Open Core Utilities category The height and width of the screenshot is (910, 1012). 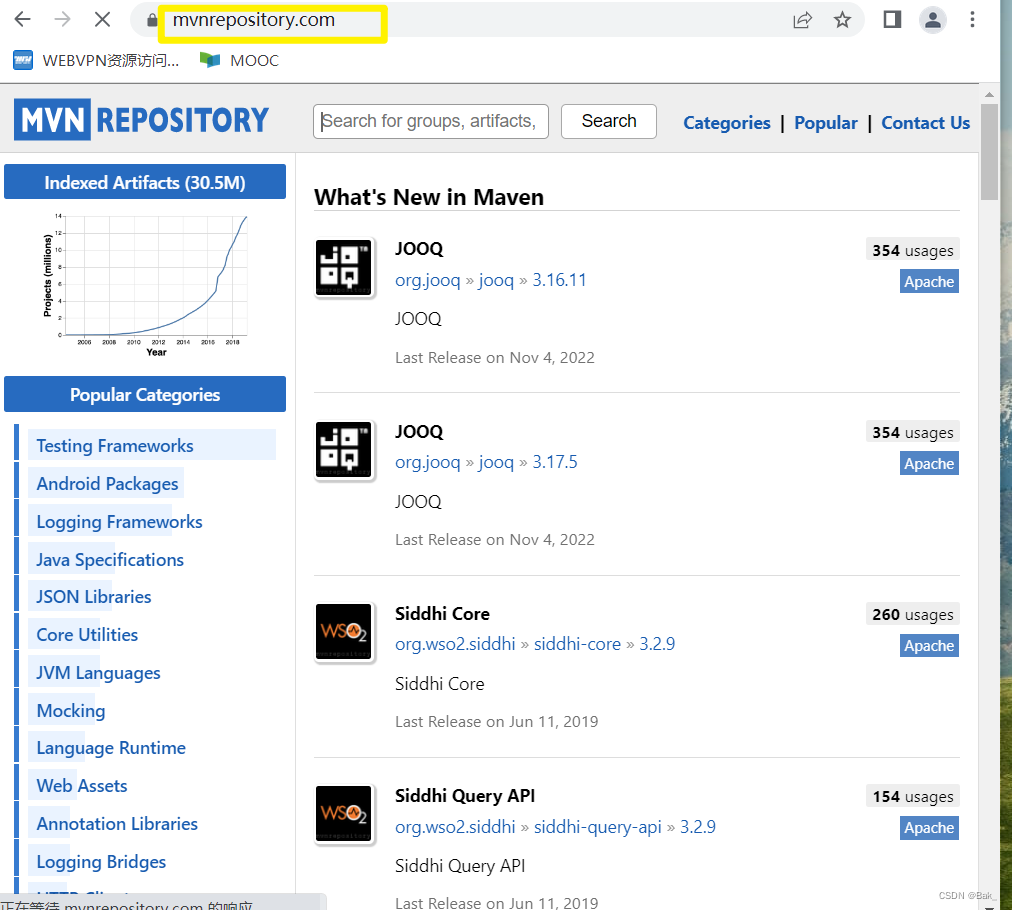(x=87, y=635)
